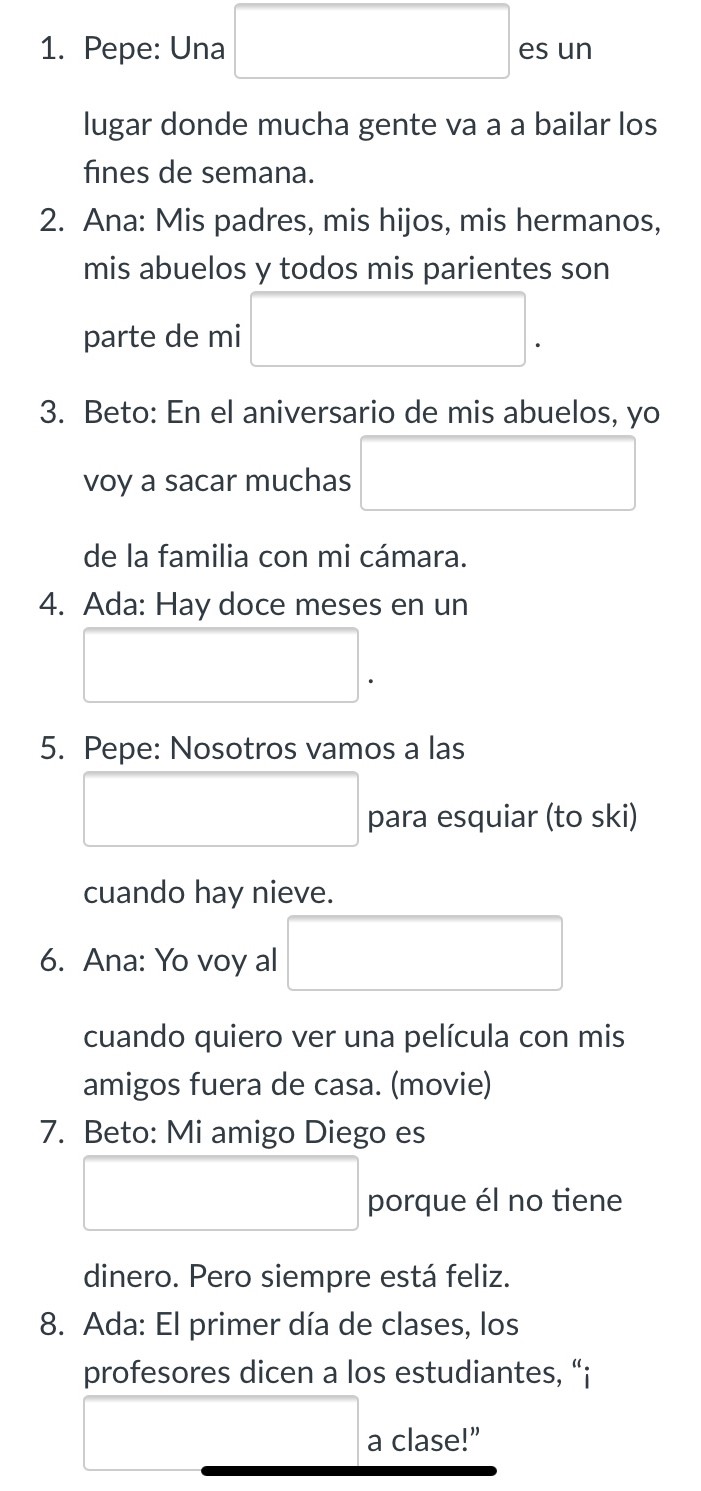Tap the line "amigos fuera de casa. (movie)"
The width and height of the screenshot is (701, 1491).
pyautogui.click(x=288, y=1084)
